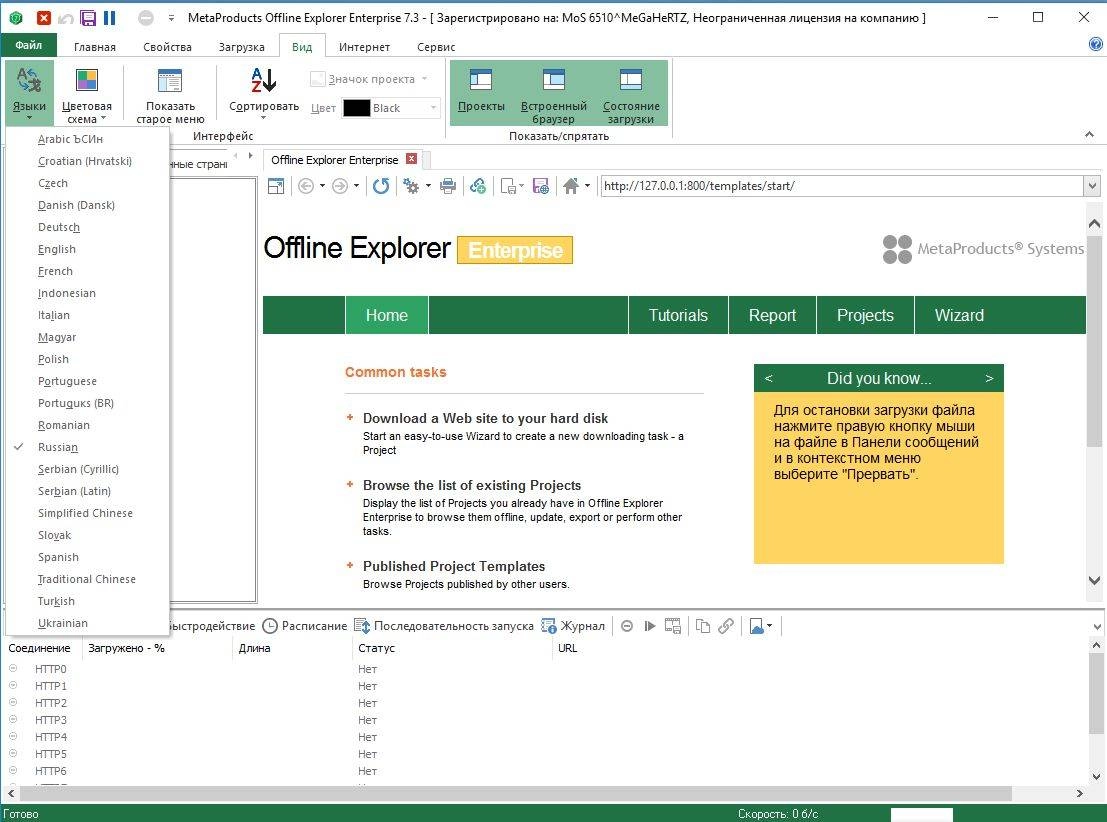Click the Refresh page icon
This screenshot has height=822, width=1107.
coord(381,186)
